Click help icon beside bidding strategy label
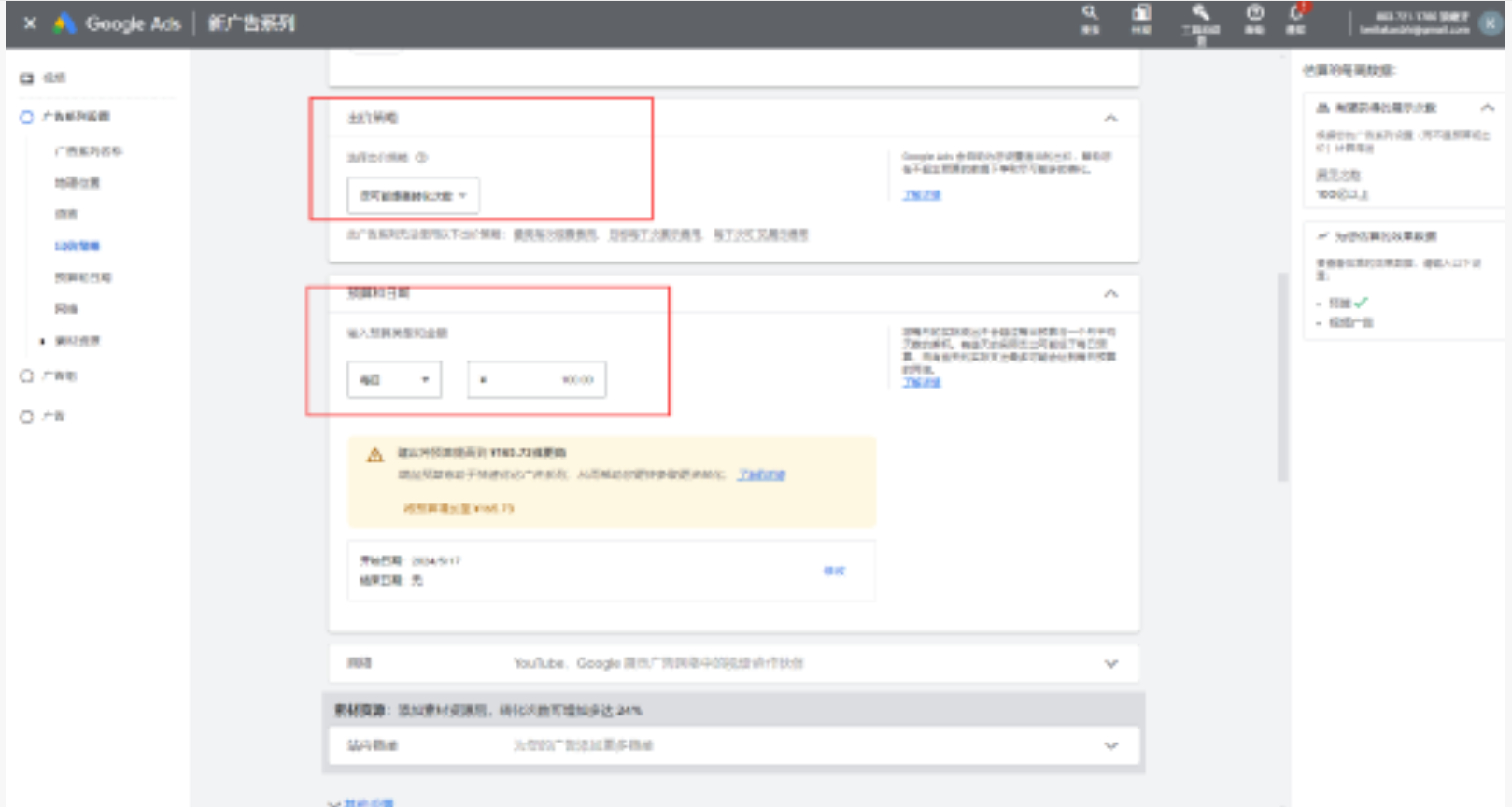The image size is (1512, 807). [422, 158]
